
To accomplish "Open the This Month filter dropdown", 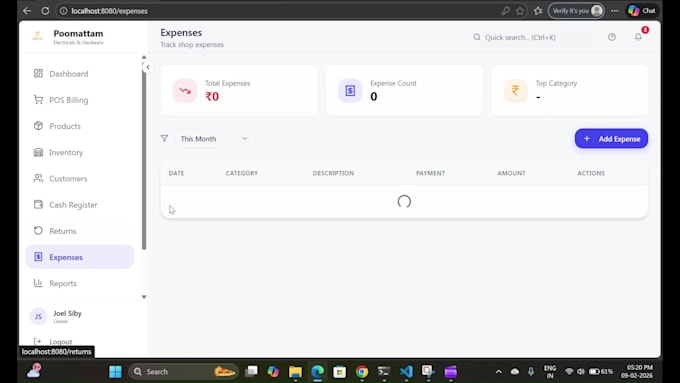I will point(214,139).
